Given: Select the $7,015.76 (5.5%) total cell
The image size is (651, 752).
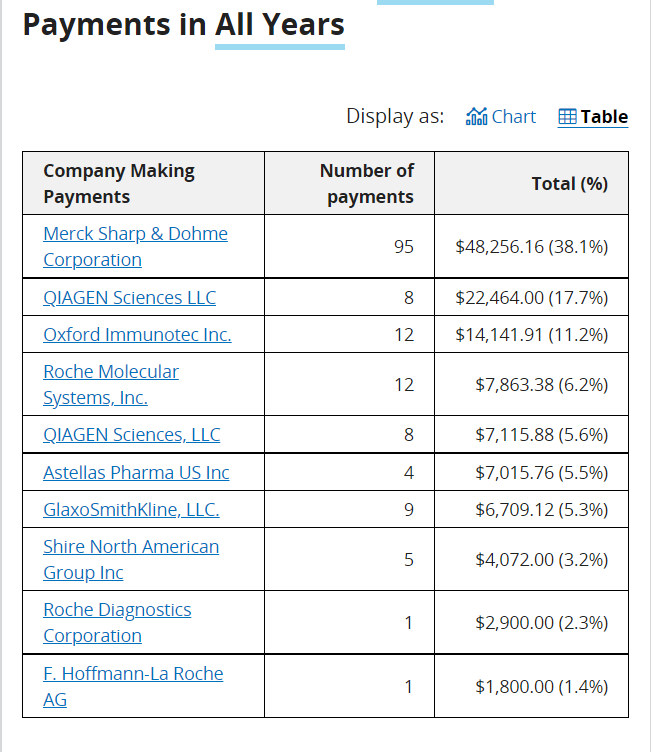Looking at the screenshot, I should click(532, 472).
